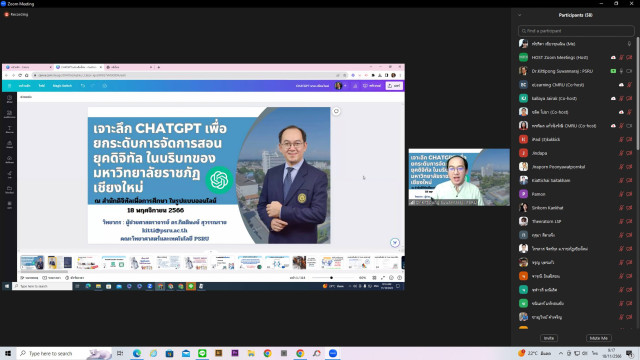Select Jiraporn Poonyawatpornkul participant name
This screenshot has height=360, width=640.
point(558,167)
